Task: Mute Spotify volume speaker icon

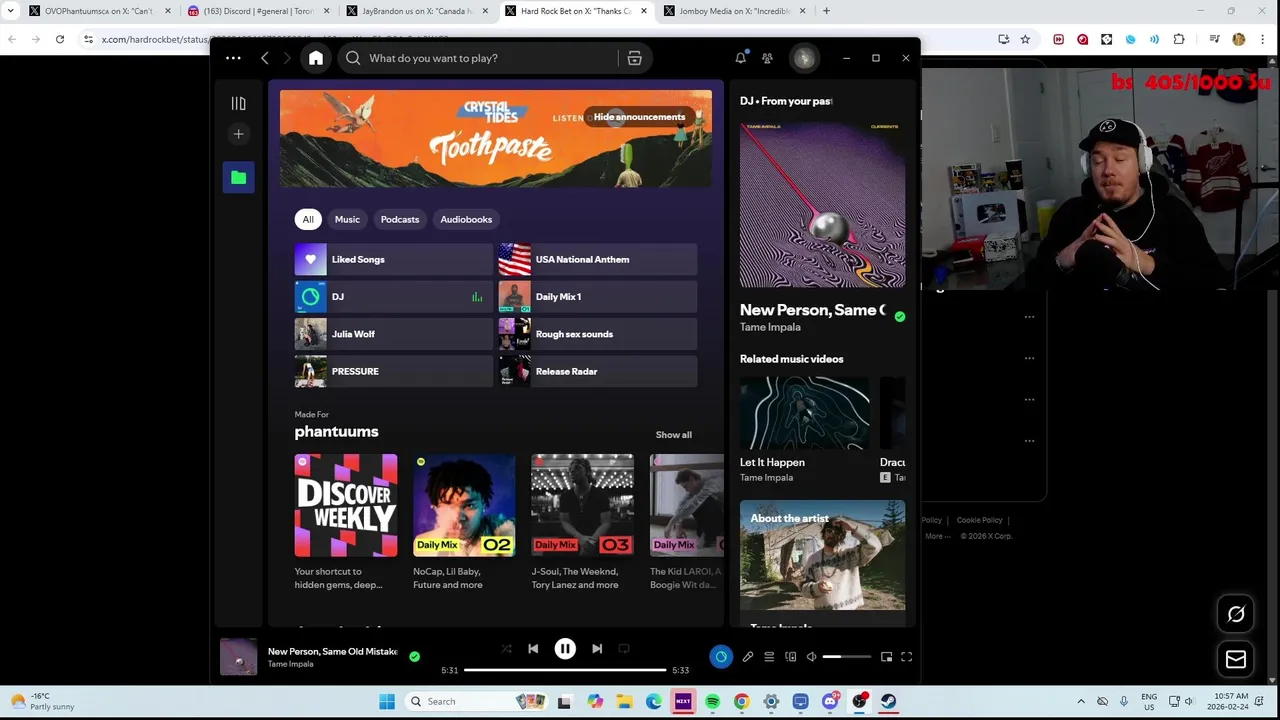Action: pos(811,657)
